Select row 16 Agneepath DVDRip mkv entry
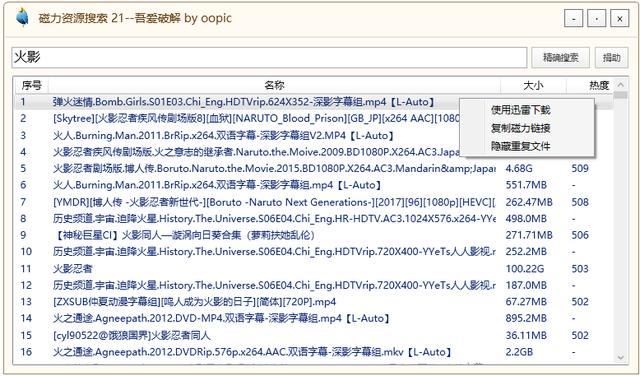This screenshot has width=640, height=376. click(x=313, y=352)
